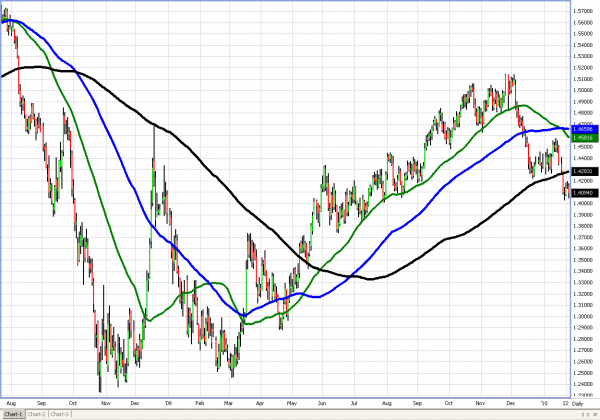Open the Chart-2 tab
This screenshot has width=600, height=420.
(x=37, y=413)
